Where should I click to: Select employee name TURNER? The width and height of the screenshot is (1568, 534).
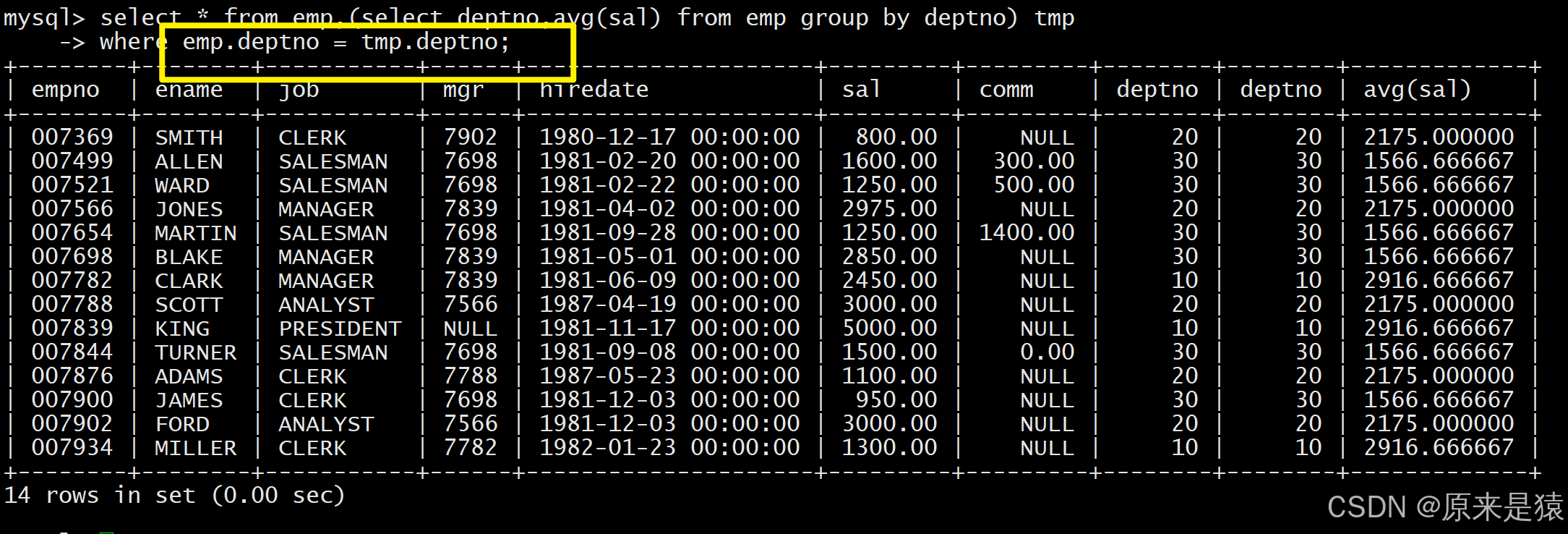click(196, 352)
